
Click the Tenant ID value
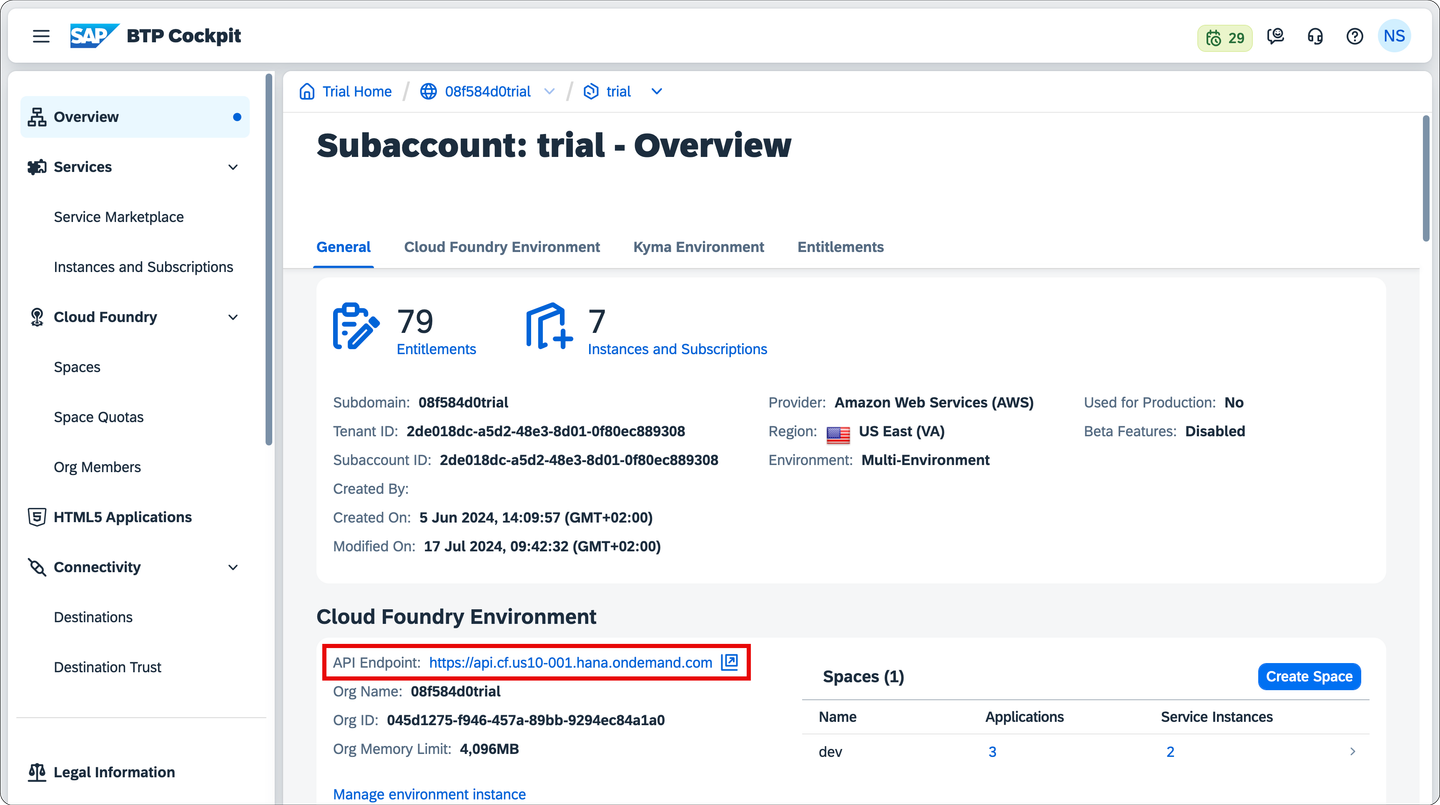click(546, 431)
